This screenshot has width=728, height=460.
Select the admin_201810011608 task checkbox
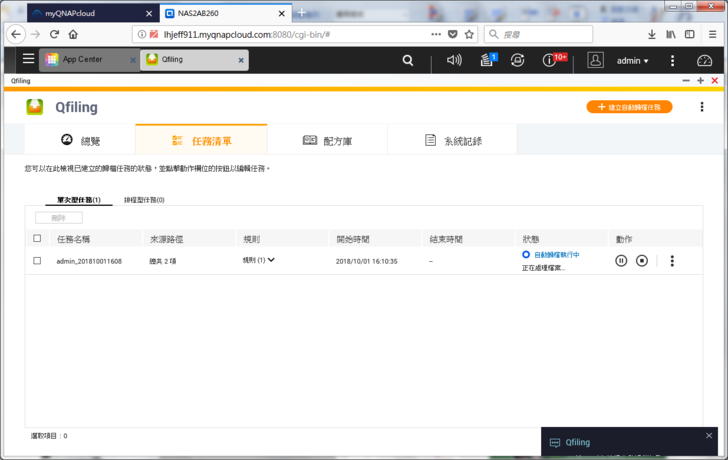tap(37, 260)
